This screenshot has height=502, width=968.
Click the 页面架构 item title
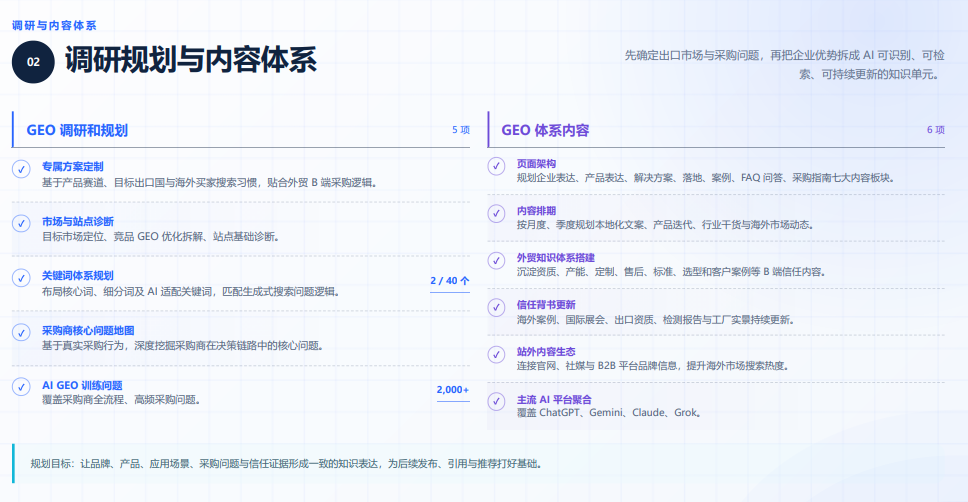(x=536, y=164)
